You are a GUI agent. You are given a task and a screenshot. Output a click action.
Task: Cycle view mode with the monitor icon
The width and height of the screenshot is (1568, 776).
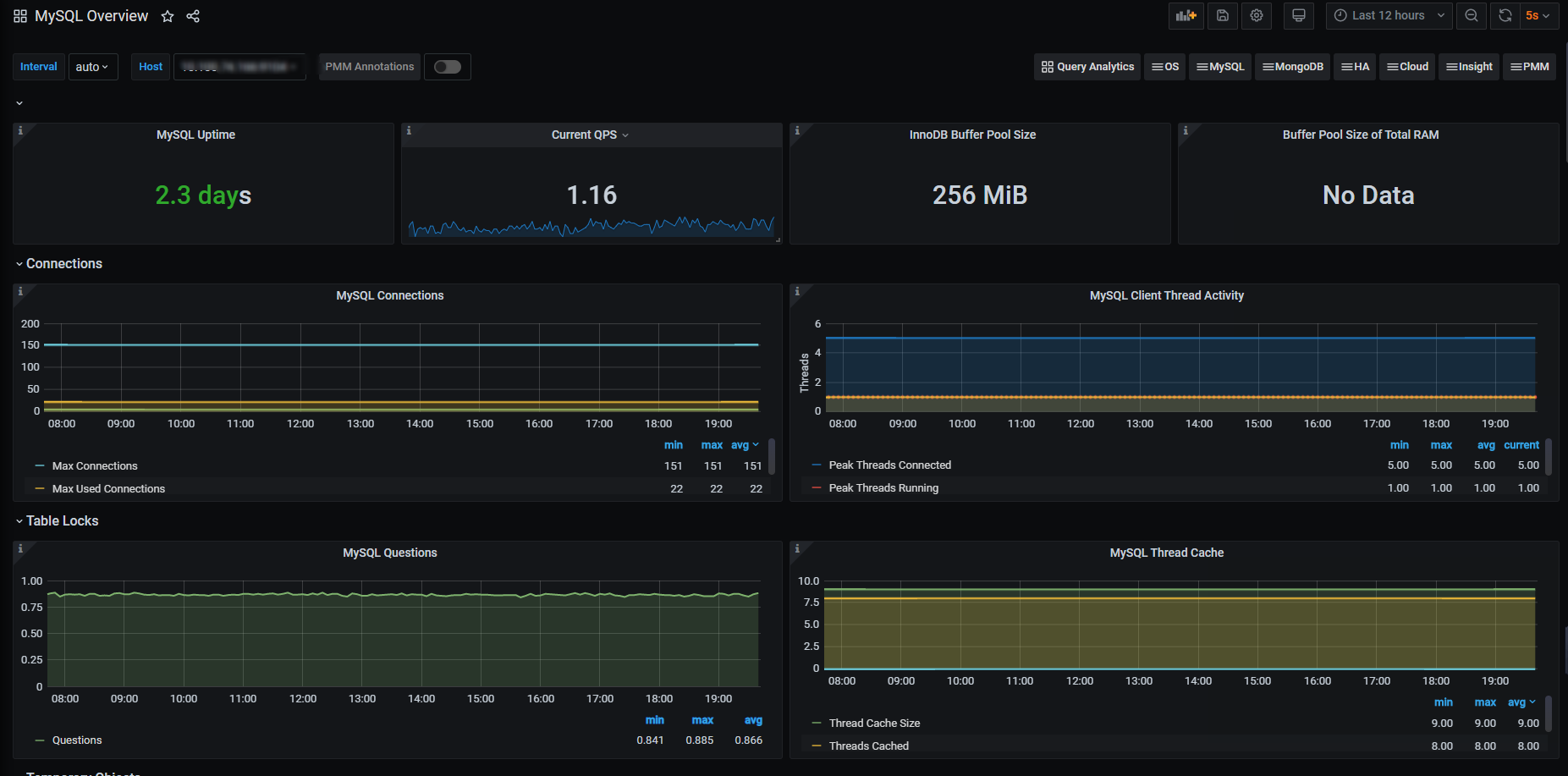click(x=1298, y=16)
